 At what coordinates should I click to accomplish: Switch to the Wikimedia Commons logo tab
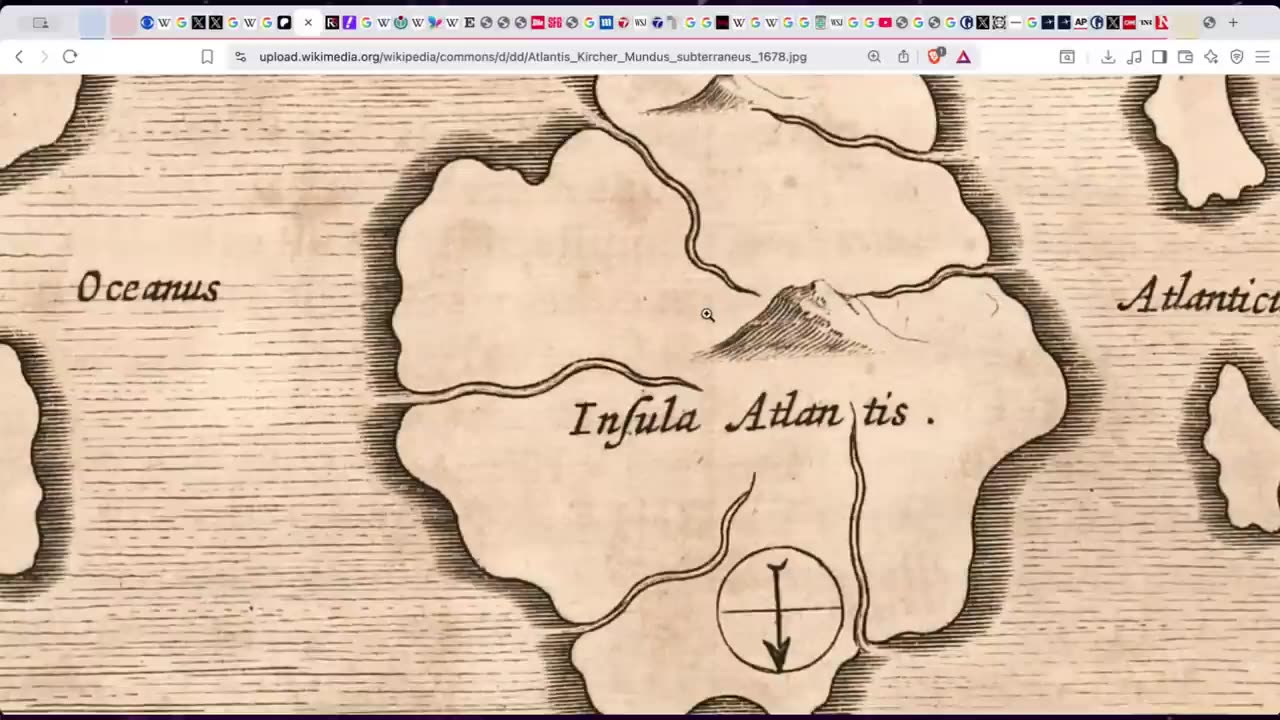click(x=400, y=22)
